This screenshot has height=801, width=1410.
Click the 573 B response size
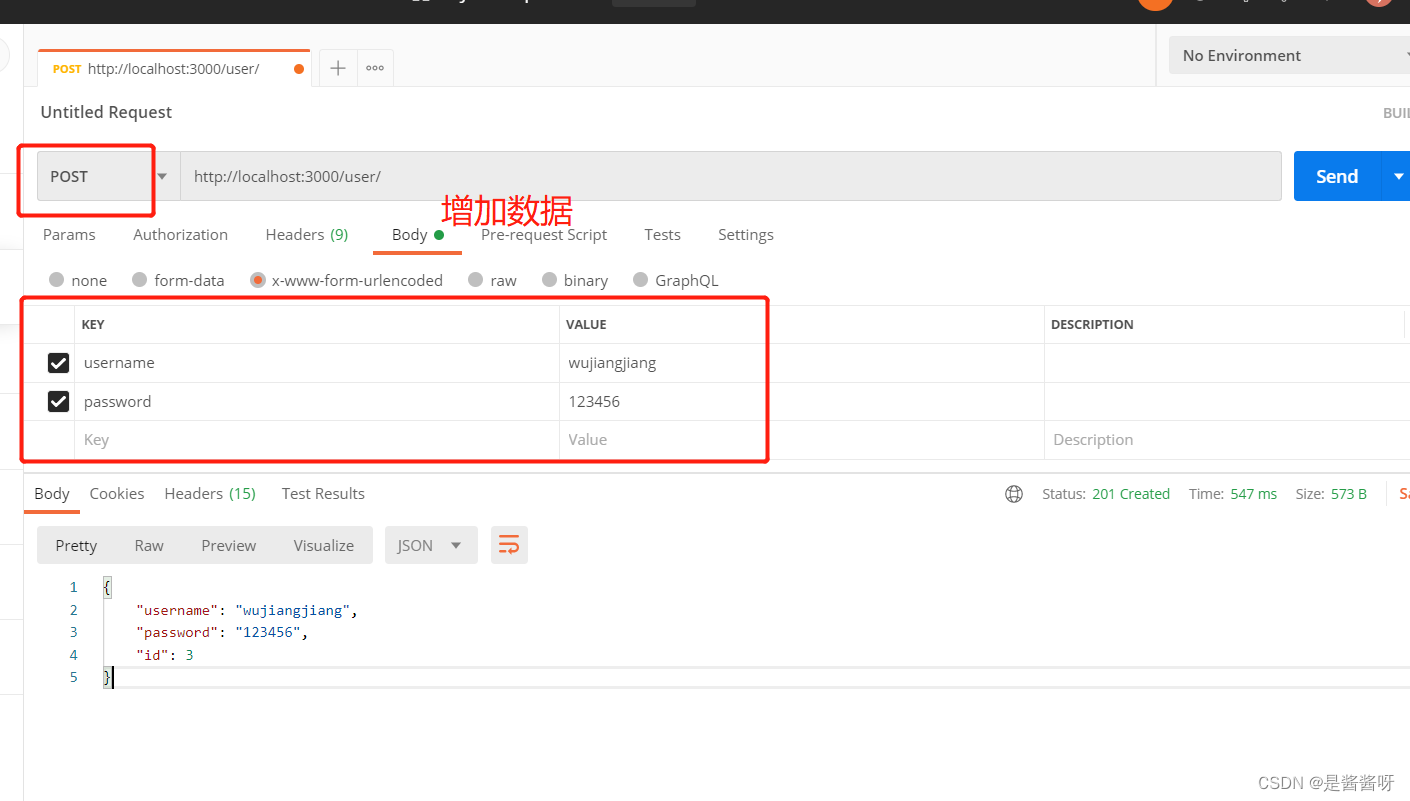(x=1349, y=494)
